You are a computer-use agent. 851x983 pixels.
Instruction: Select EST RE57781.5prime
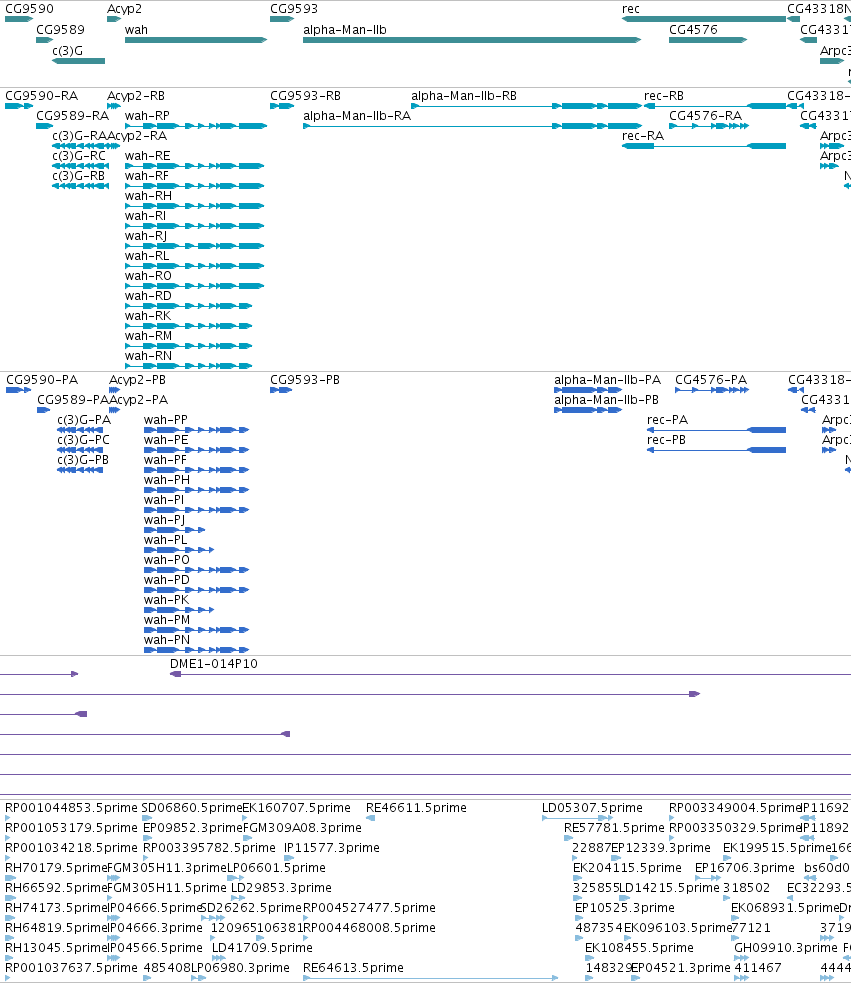(x=614, y=828)
